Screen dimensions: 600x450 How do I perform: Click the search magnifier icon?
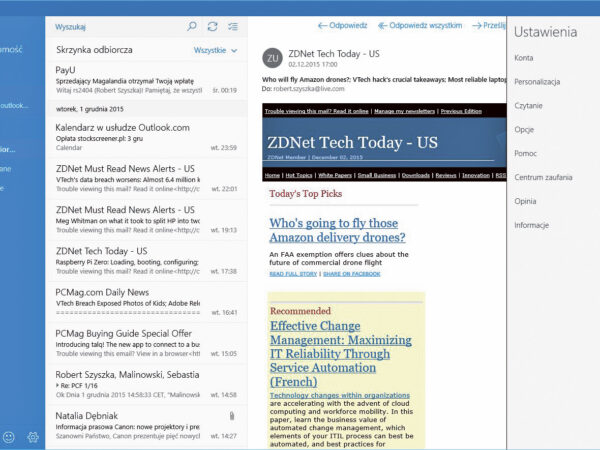[x=192, y=26]
